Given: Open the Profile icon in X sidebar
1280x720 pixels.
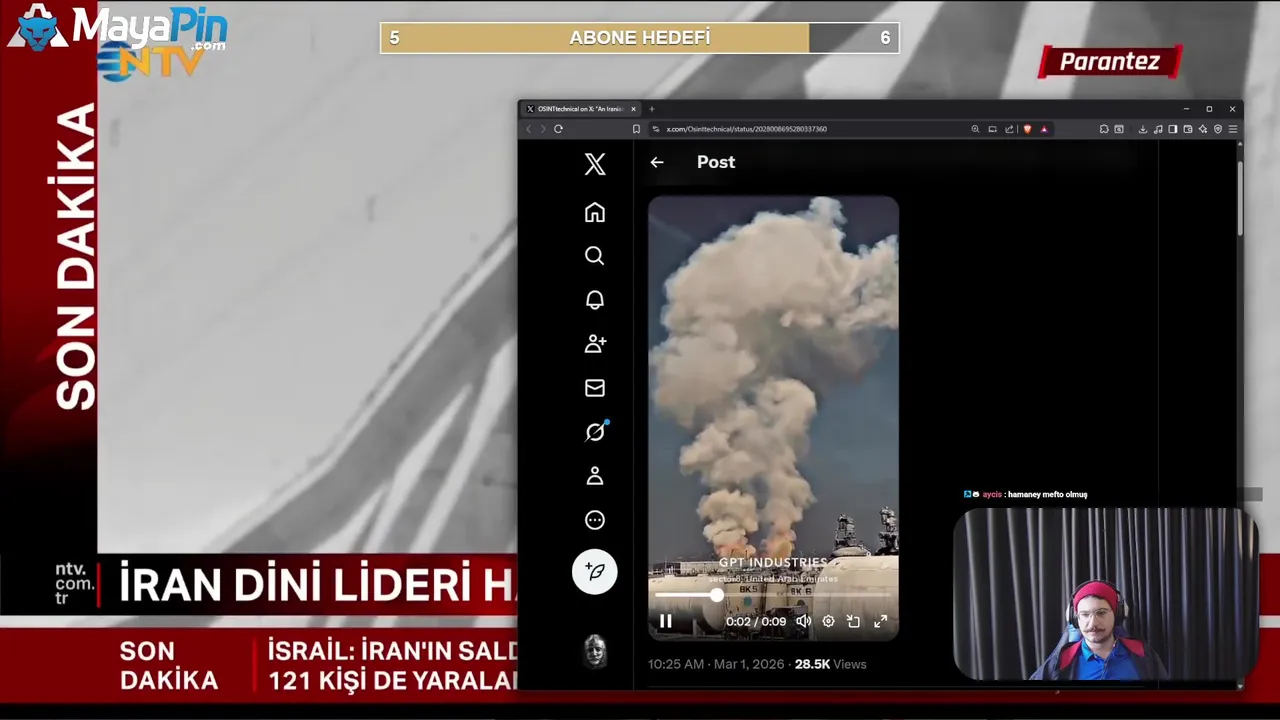Looking at the screenshot, I should tap(595, 476).
